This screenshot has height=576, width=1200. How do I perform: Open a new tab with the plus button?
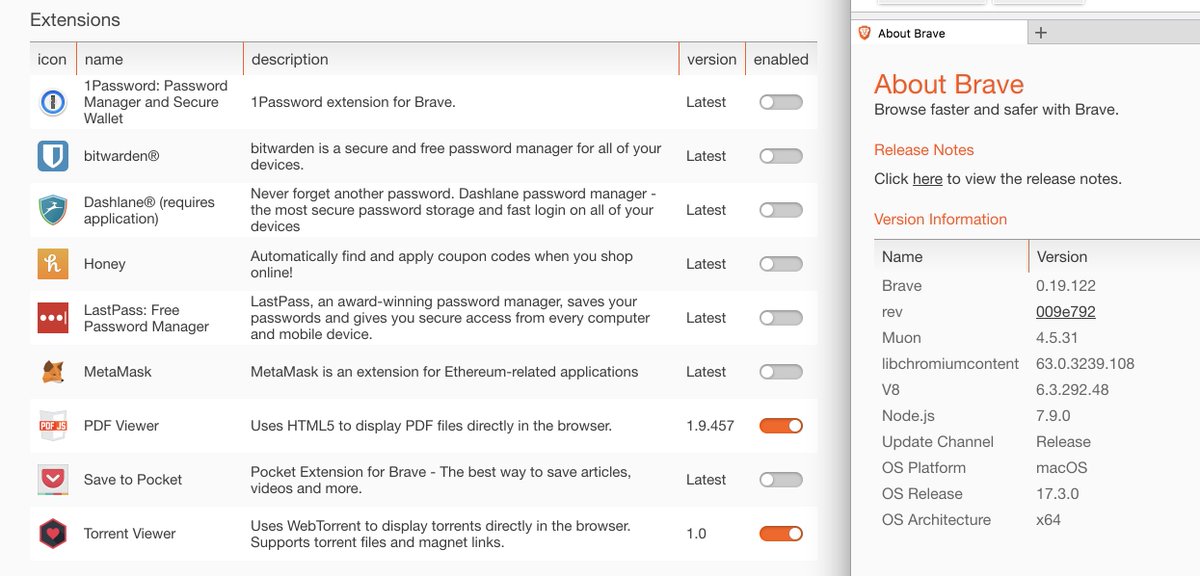coord(1040,33)
